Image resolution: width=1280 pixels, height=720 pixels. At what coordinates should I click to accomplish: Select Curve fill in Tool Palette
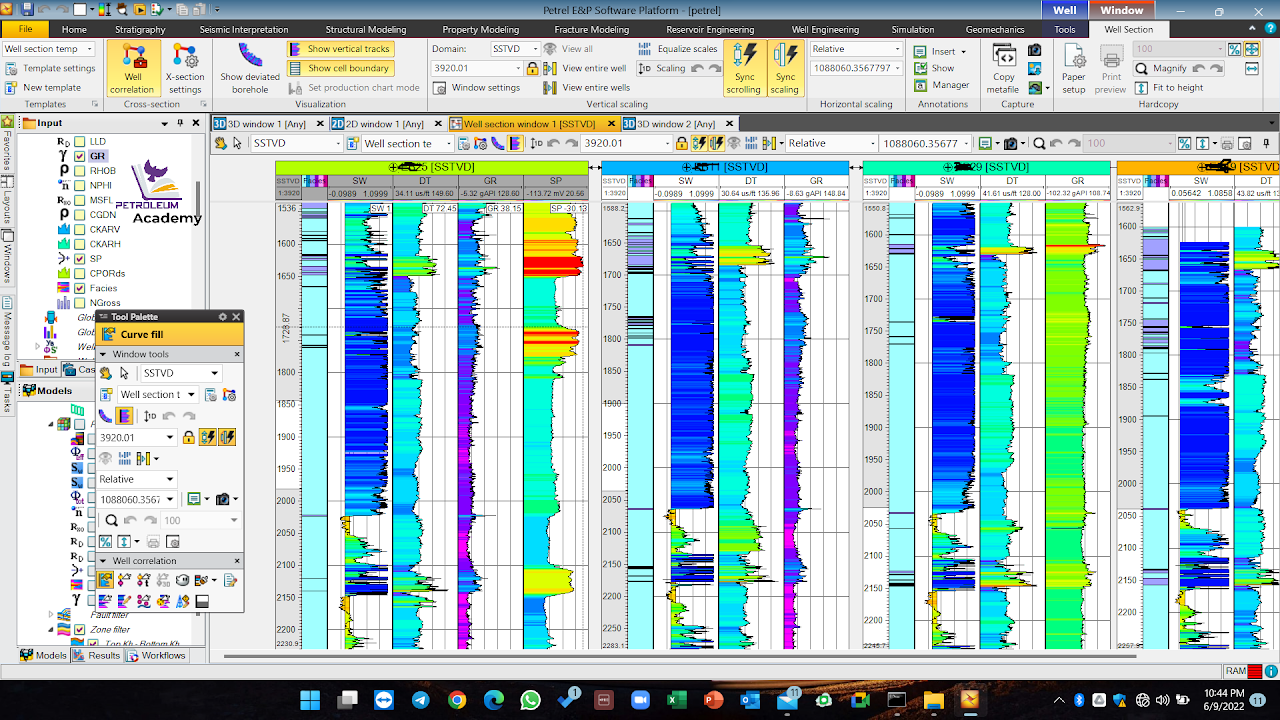tap(141, 335)
